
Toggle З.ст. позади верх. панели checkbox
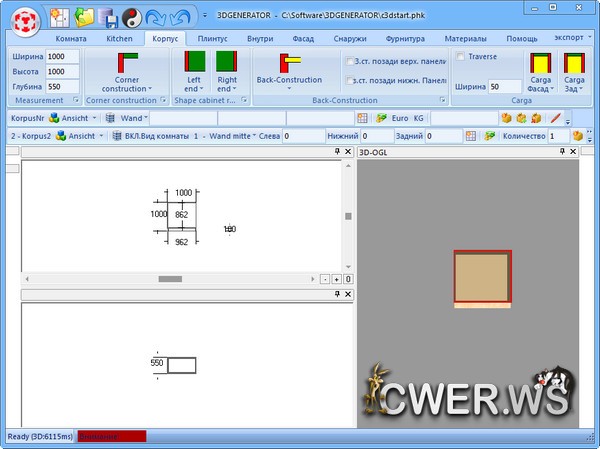[x=349, y=61]
